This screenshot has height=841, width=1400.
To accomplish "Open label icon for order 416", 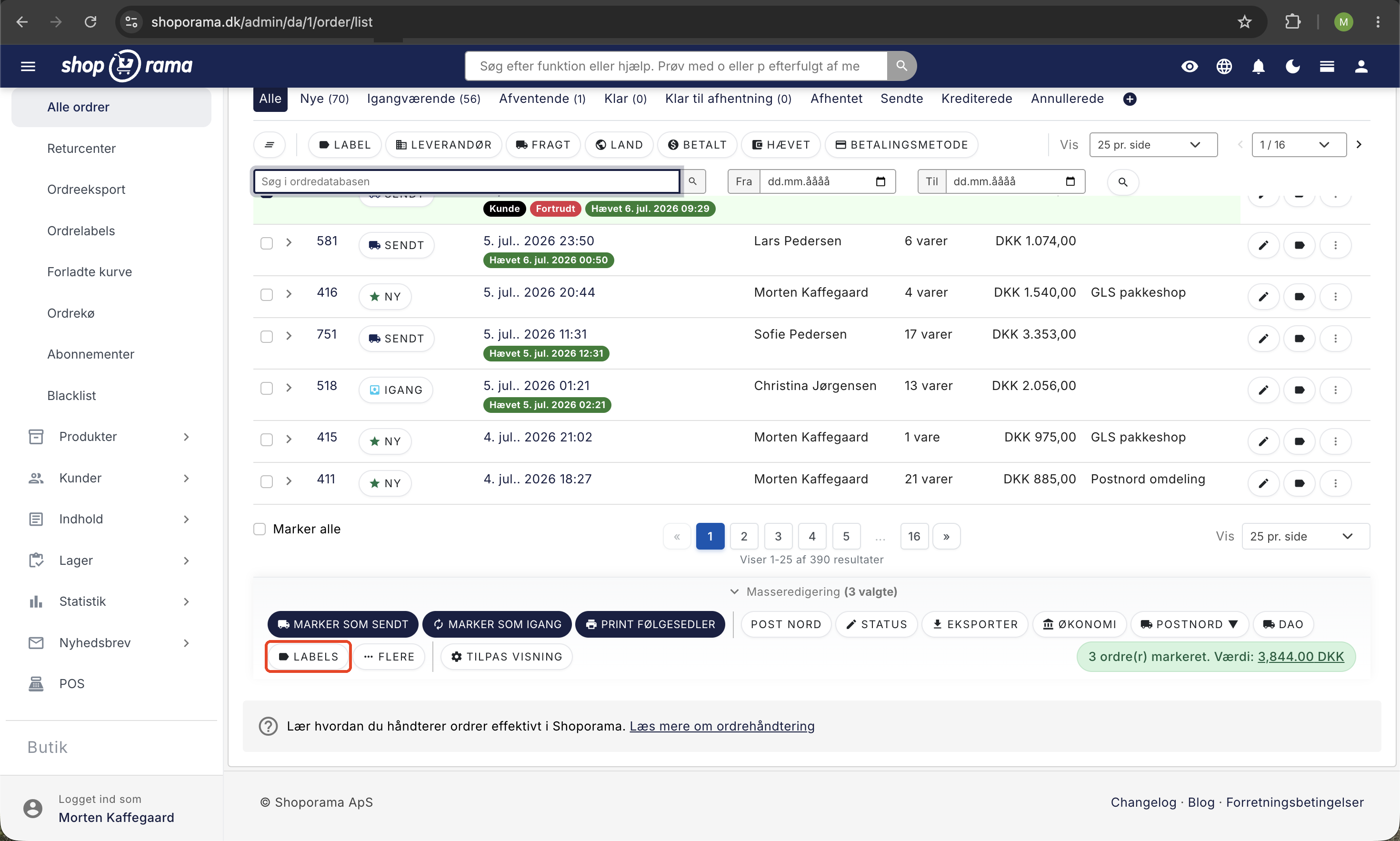I will click(1299, 296).
